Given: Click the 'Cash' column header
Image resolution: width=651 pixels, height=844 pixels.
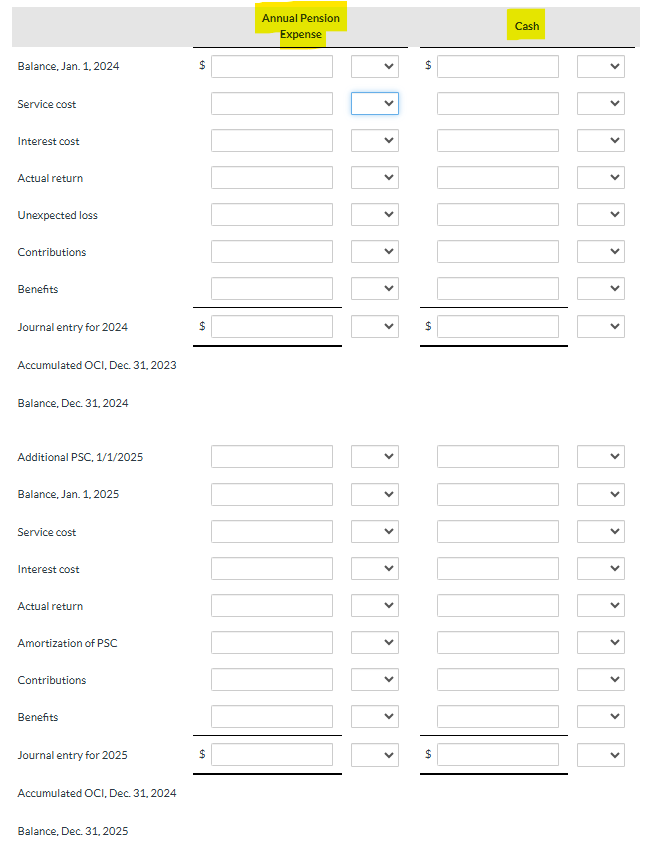Looking at the screenshot, I should (x=527, y=26).
